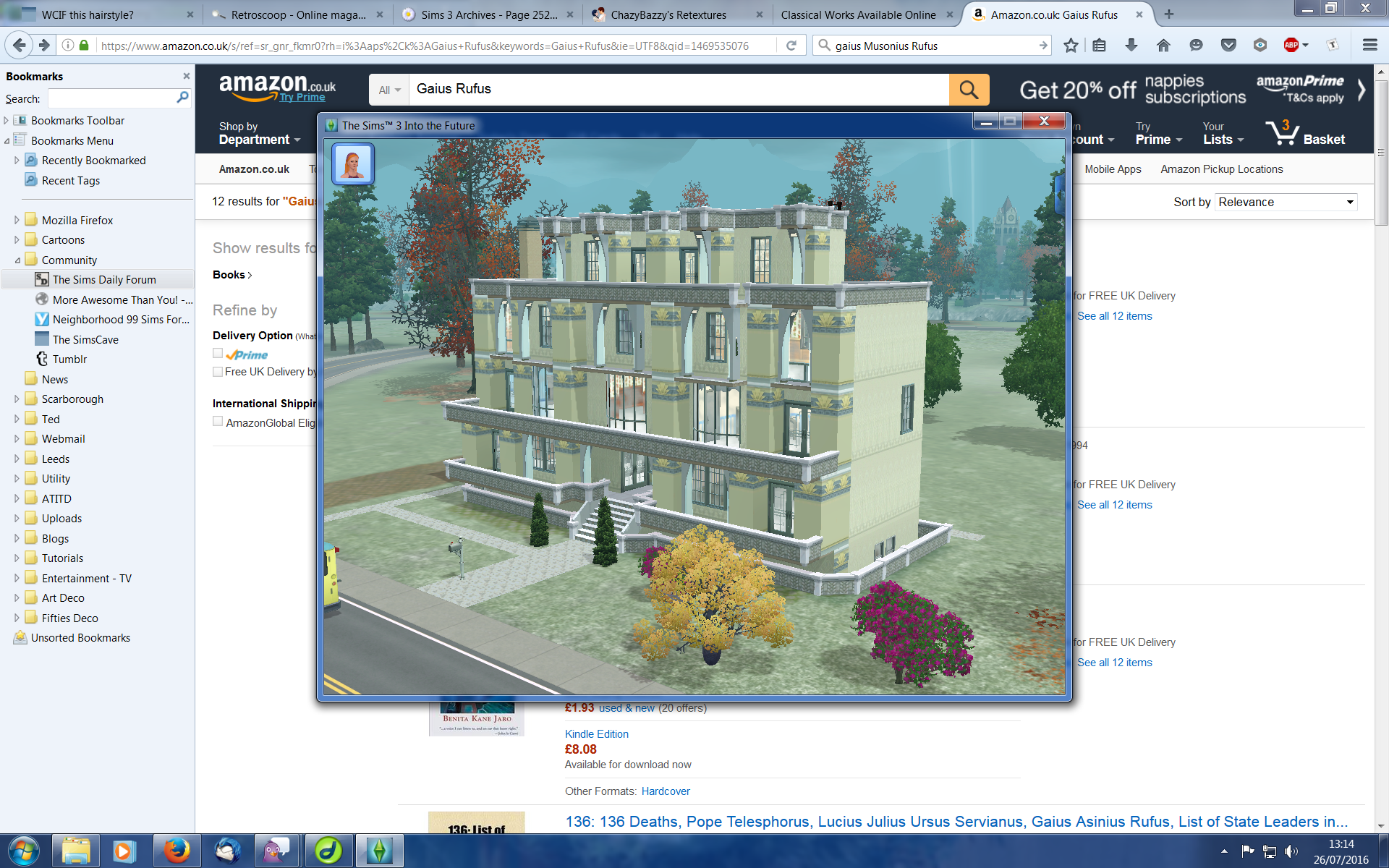Close the bookmarks sidebar with X

[x=187, y=76]
